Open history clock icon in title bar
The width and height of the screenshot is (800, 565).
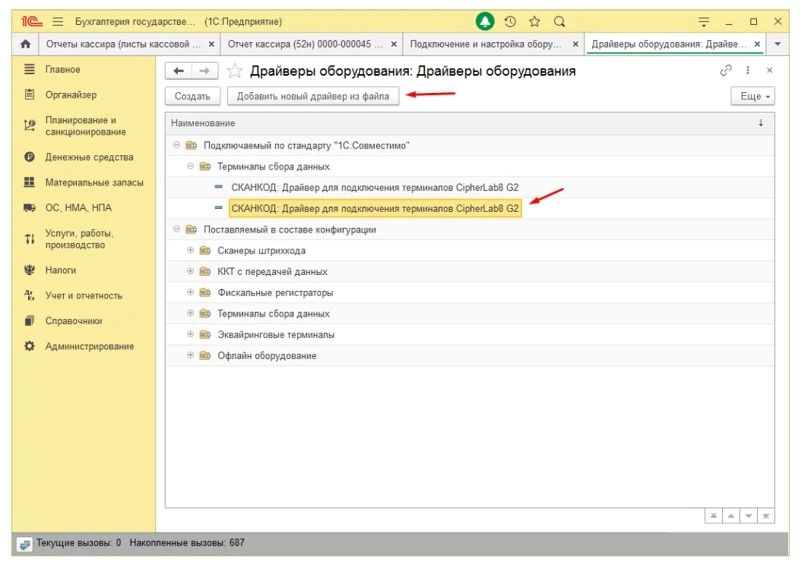click(510, 21)
